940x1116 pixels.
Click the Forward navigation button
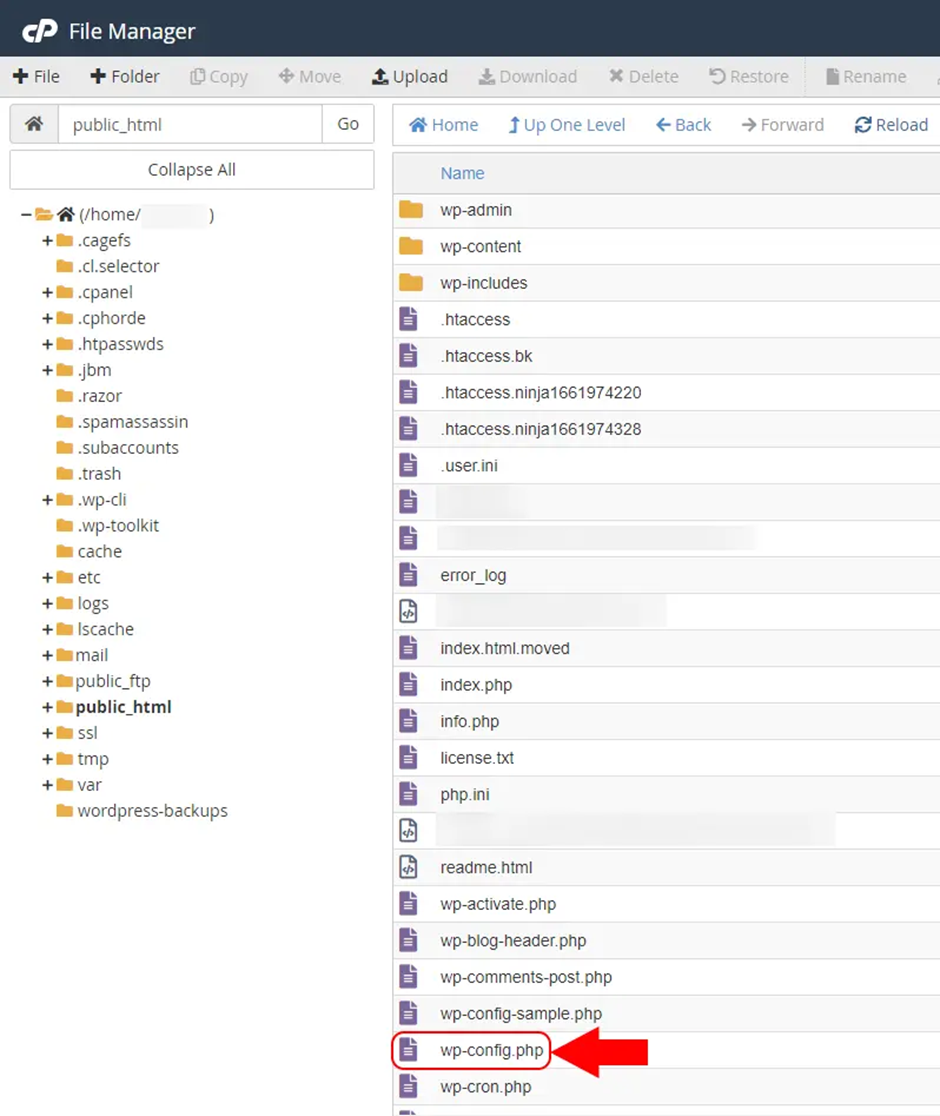coord(782,125)
